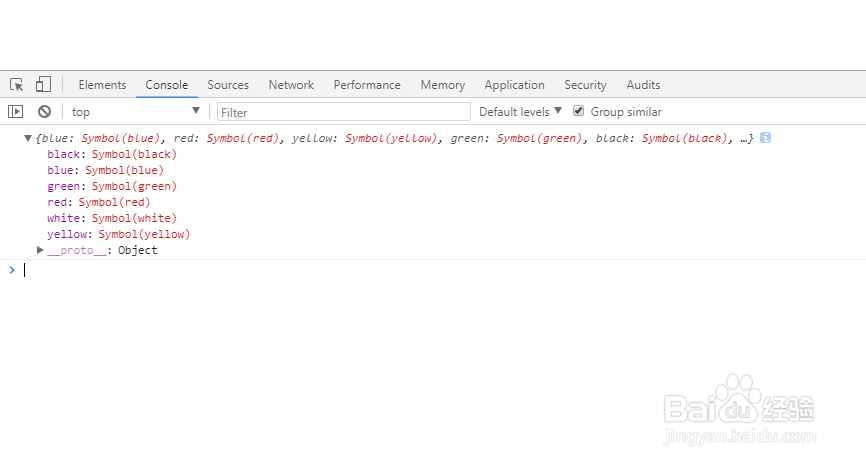Screen dimensions: 866x466
Task: Select the Security tab
Action: [585, 84]
